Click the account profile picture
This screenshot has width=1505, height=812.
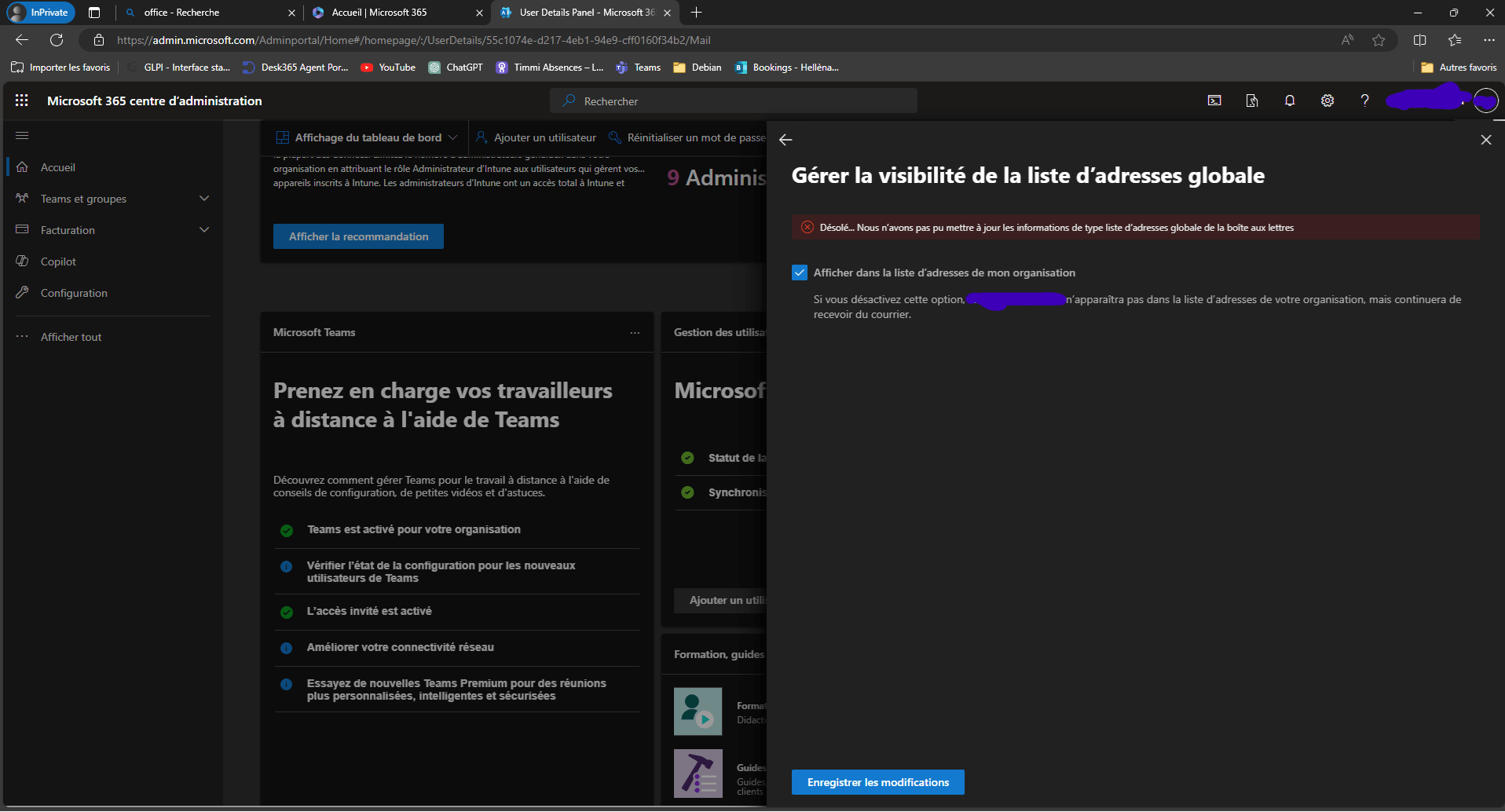coord(1485,101)
